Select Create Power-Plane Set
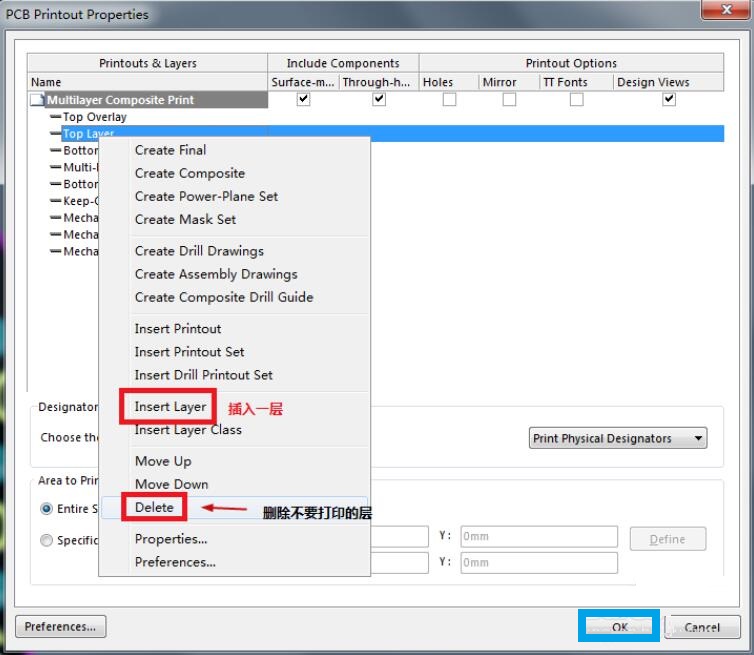This screenshot has height=655, width=754. coord(206,196)
